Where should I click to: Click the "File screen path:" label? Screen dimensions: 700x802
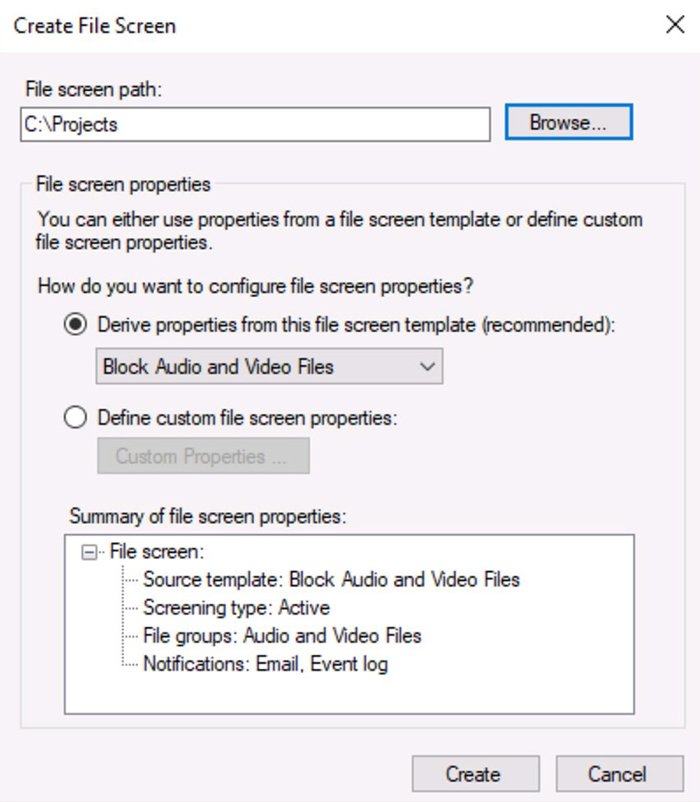coord(91,90)
